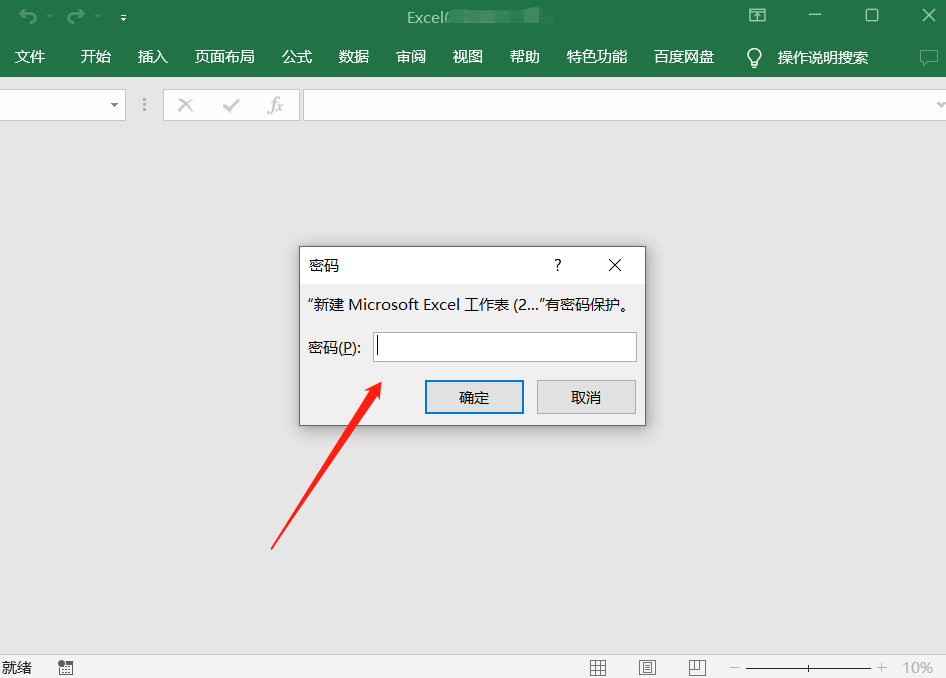This screenshot has width=946, height=678.
Task: Click the 确定 button to confirm password
Action: 474,396
